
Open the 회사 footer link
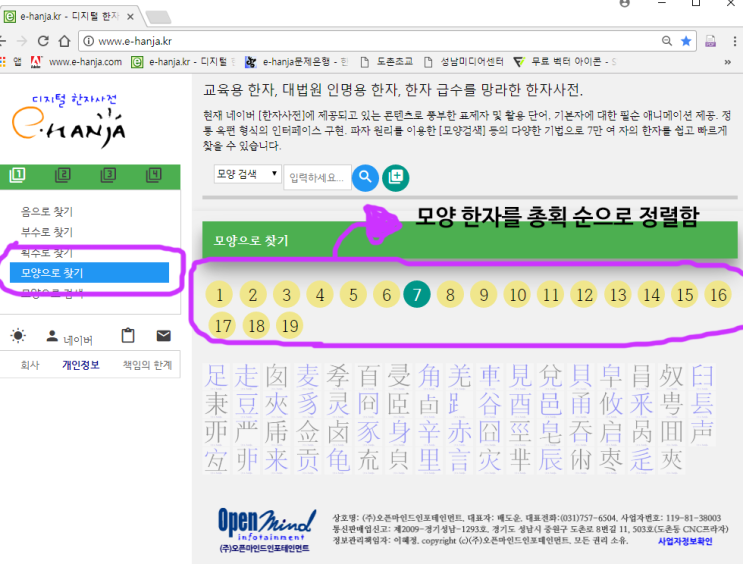point(30,365)
